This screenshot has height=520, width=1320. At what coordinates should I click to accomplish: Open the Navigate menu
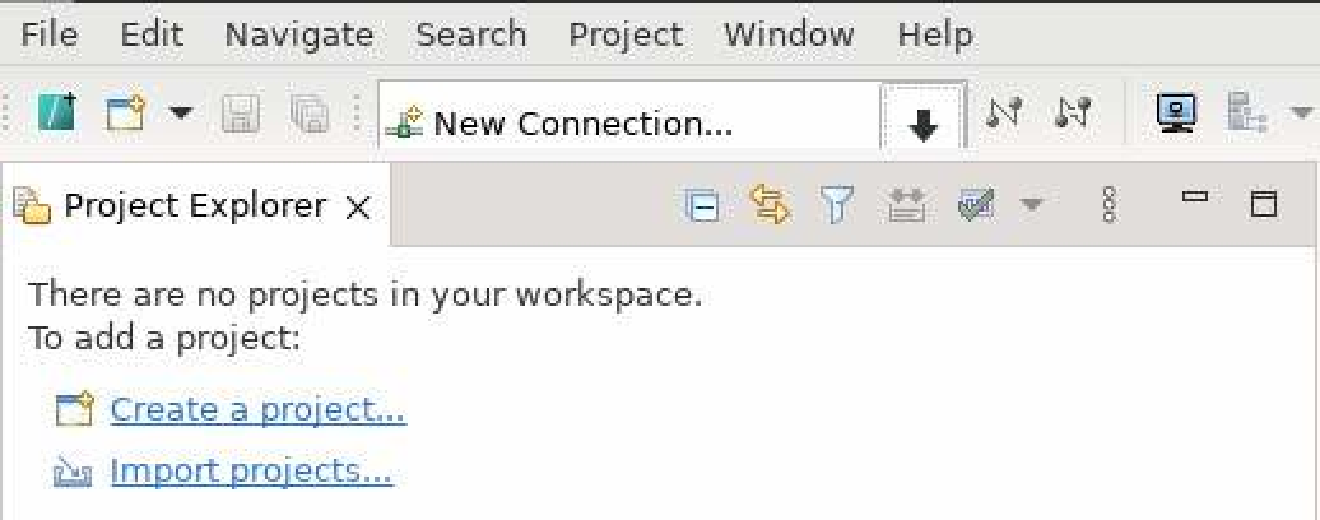298,35
